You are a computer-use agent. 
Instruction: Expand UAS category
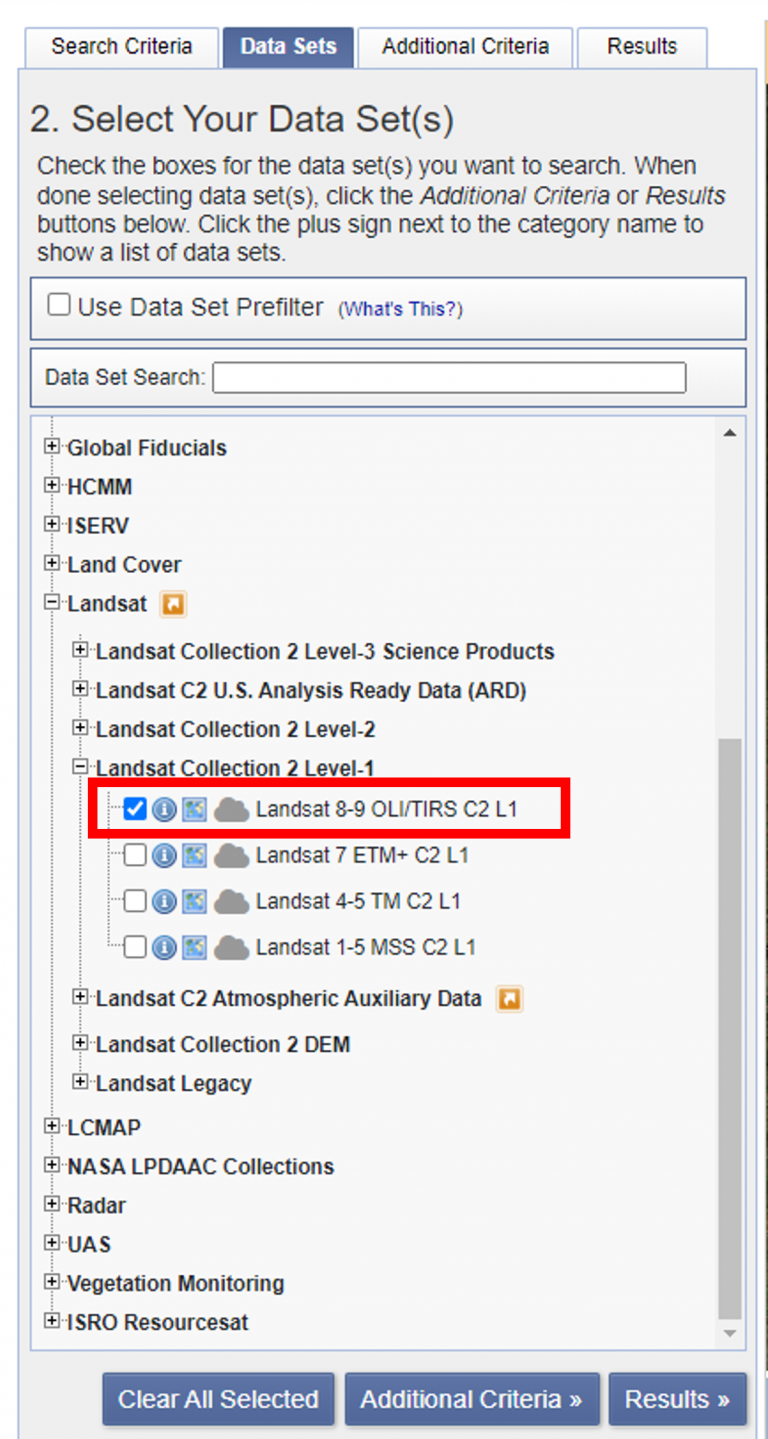click(52, 1244)
